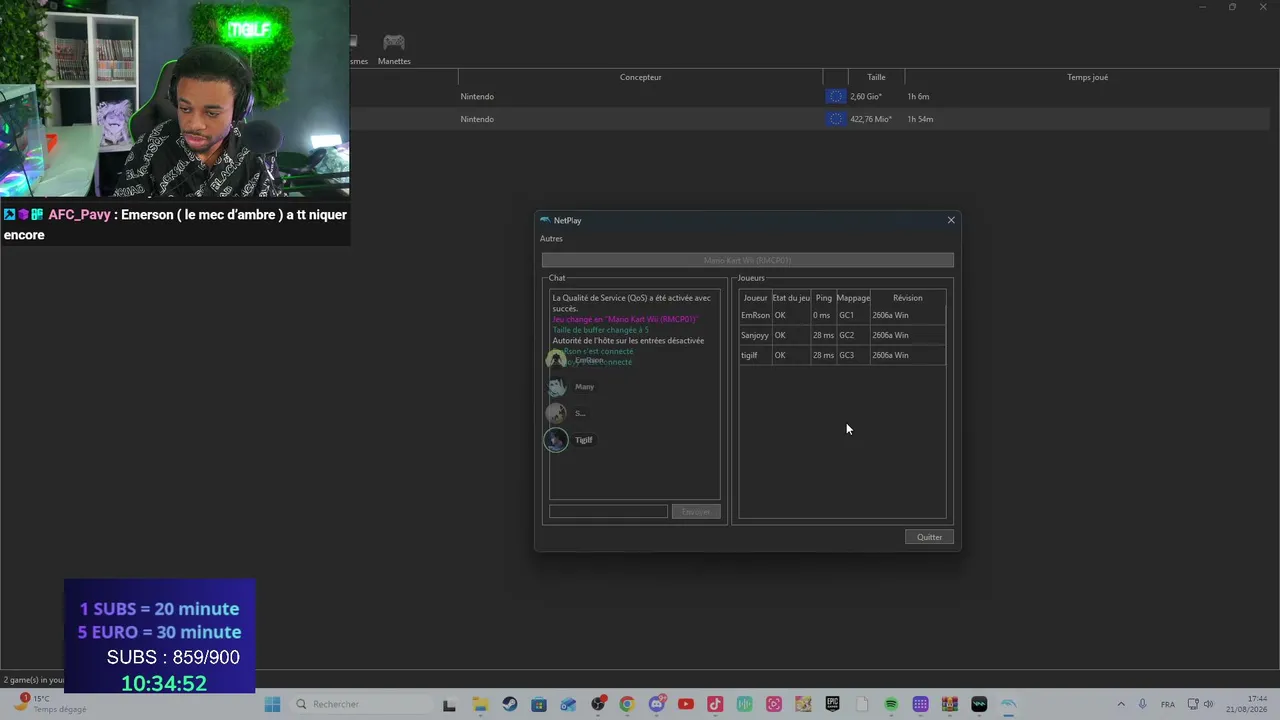Click the microphone icon in the system tray
The height and width of the screenshot is (720, 1280).
click(x=1142, y=704)
